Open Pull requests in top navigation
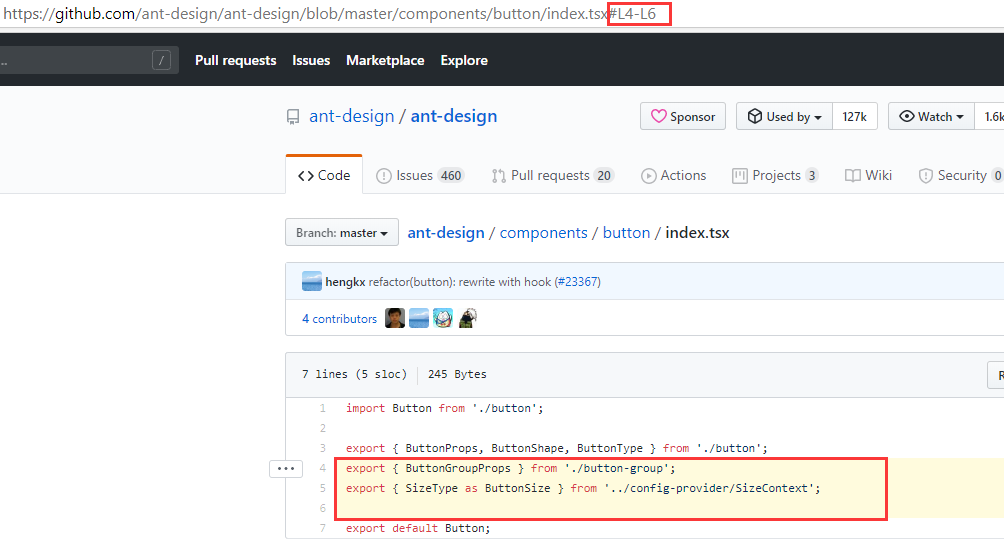This screenshot has height=554, width=1004. 236,60
